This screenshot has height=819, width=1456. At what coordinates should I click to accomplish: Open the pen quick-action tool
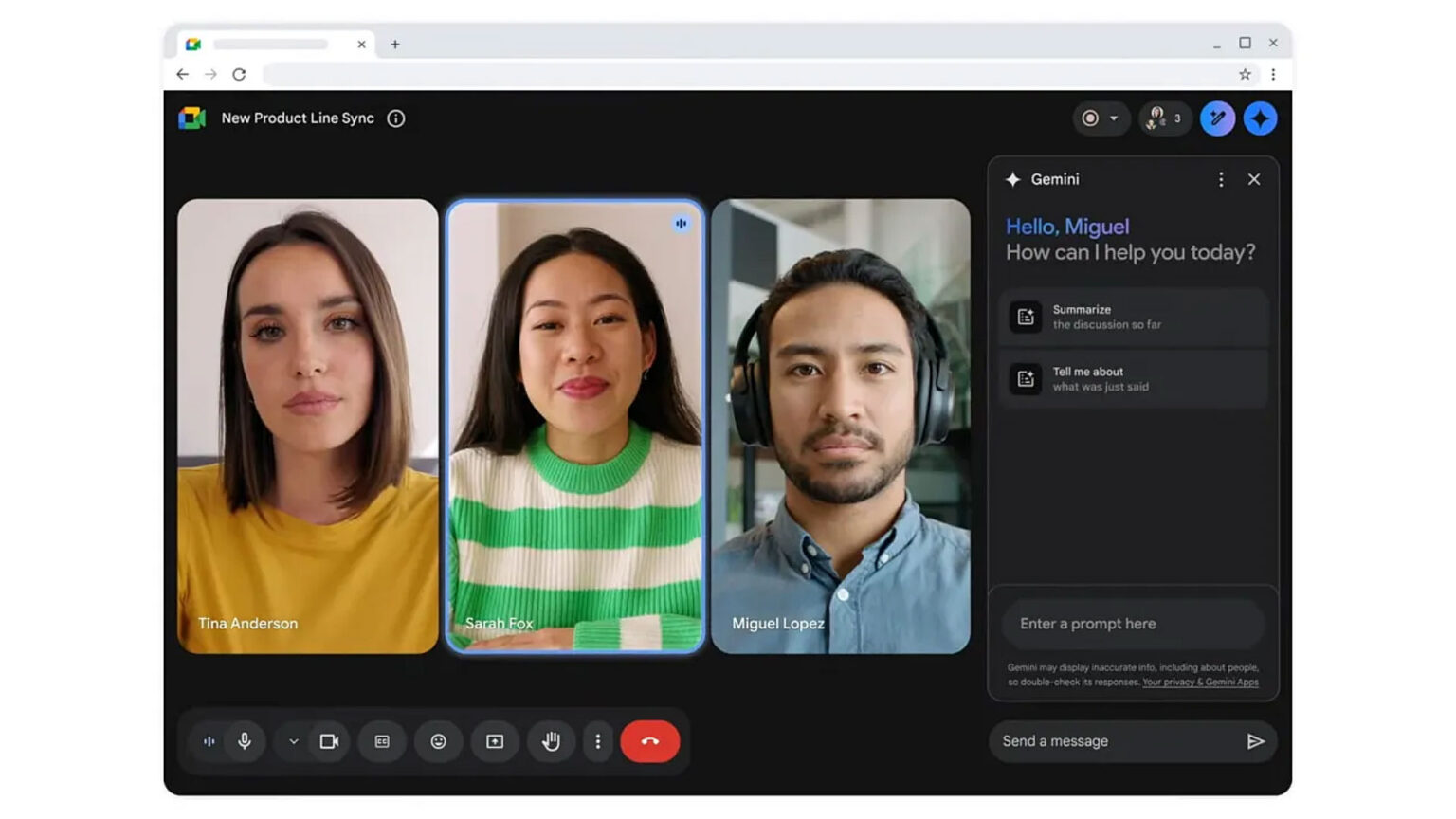tap(1217, 118)
